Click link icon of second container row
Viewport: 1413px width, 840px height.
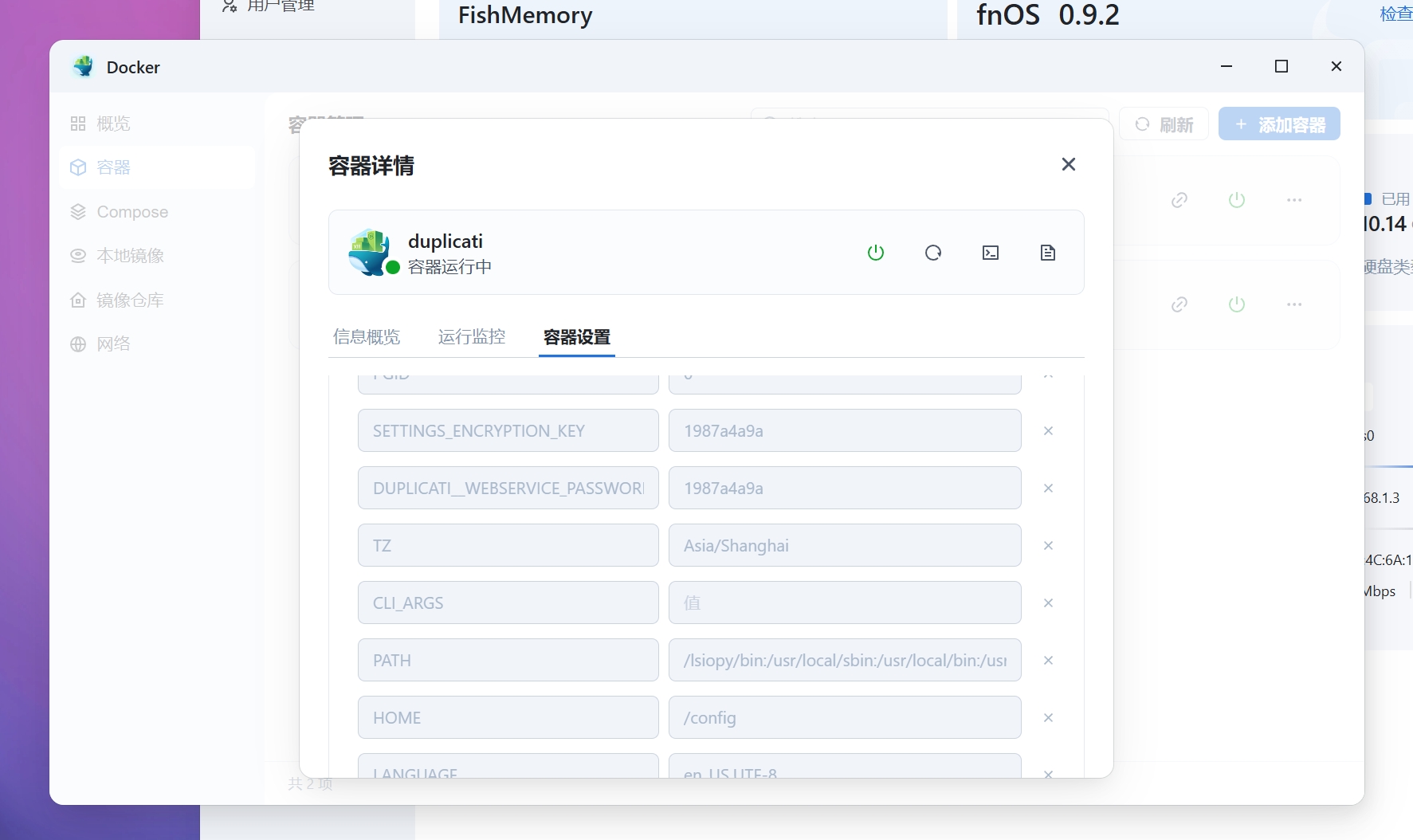1179,304
